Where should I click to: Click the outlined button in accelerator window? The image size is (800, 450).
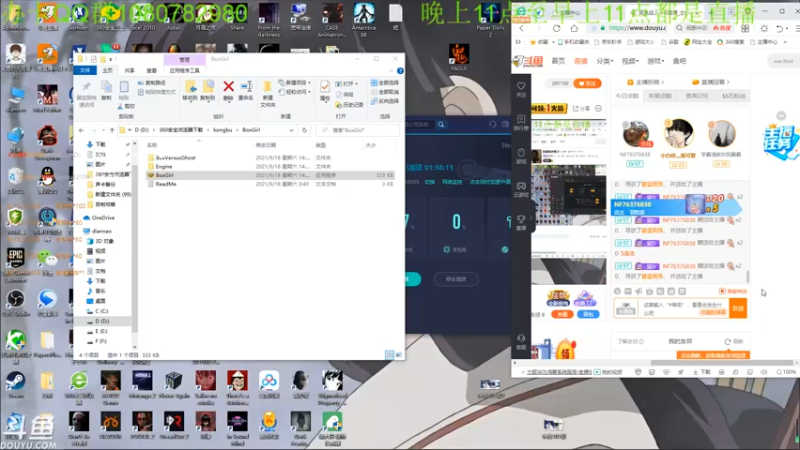tap(456, 279)
